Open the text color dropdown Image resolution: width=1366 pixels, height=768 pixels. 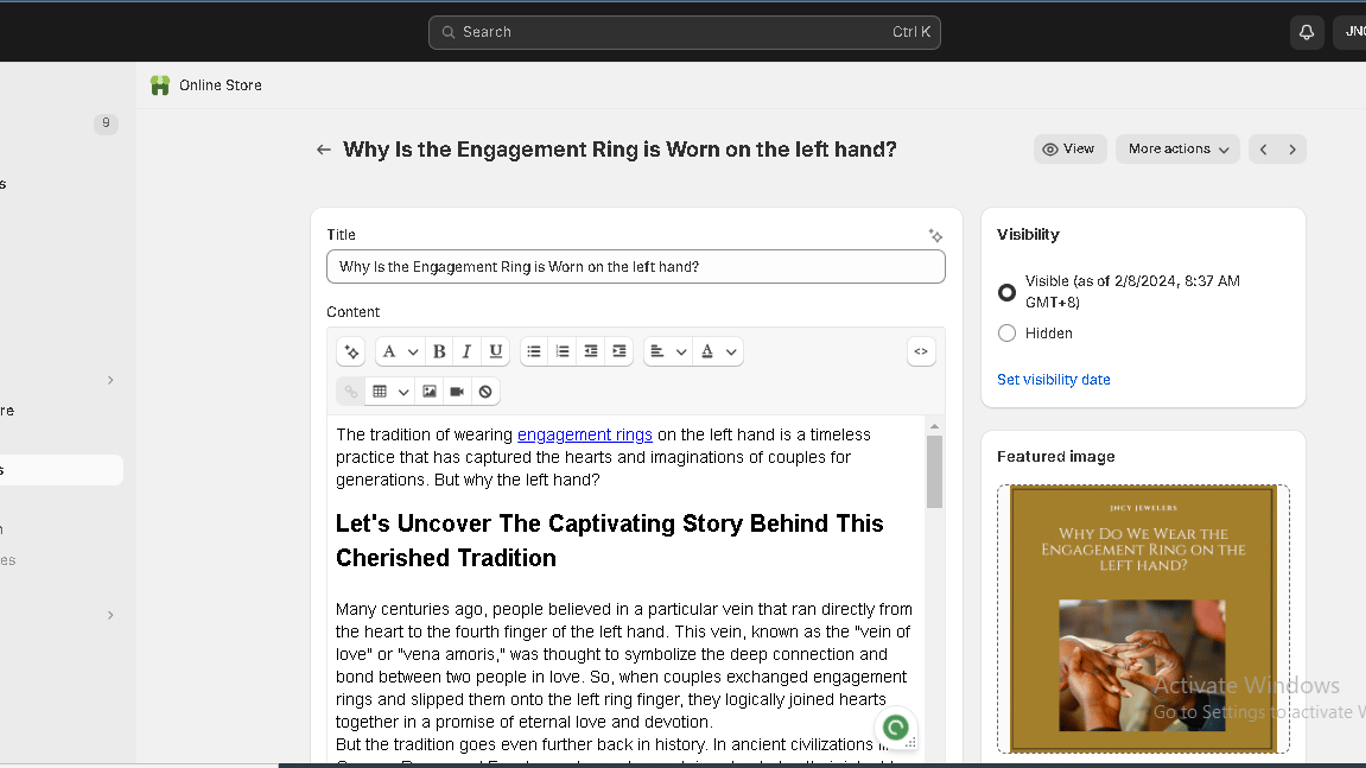pos(718,352)
